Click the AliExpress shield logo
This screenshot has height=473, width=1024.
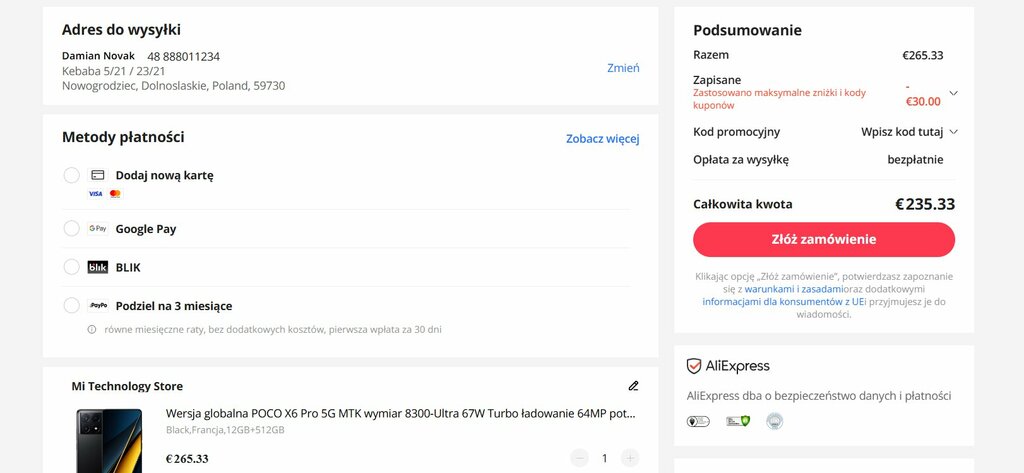point(694,366)
